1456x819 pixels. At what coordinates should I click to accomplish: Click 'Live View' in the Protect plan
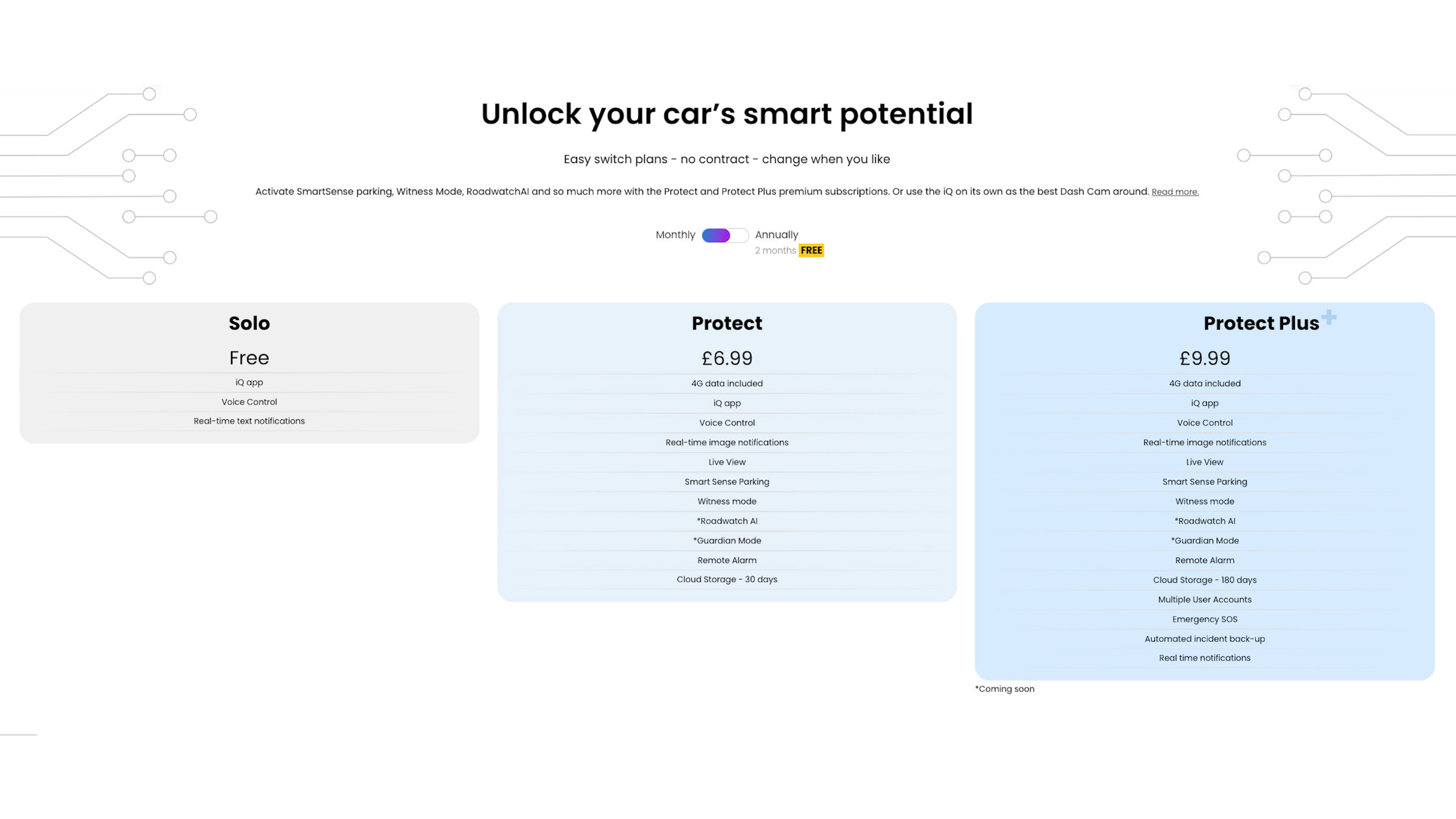pyautogui.click(x=726, y=462)
